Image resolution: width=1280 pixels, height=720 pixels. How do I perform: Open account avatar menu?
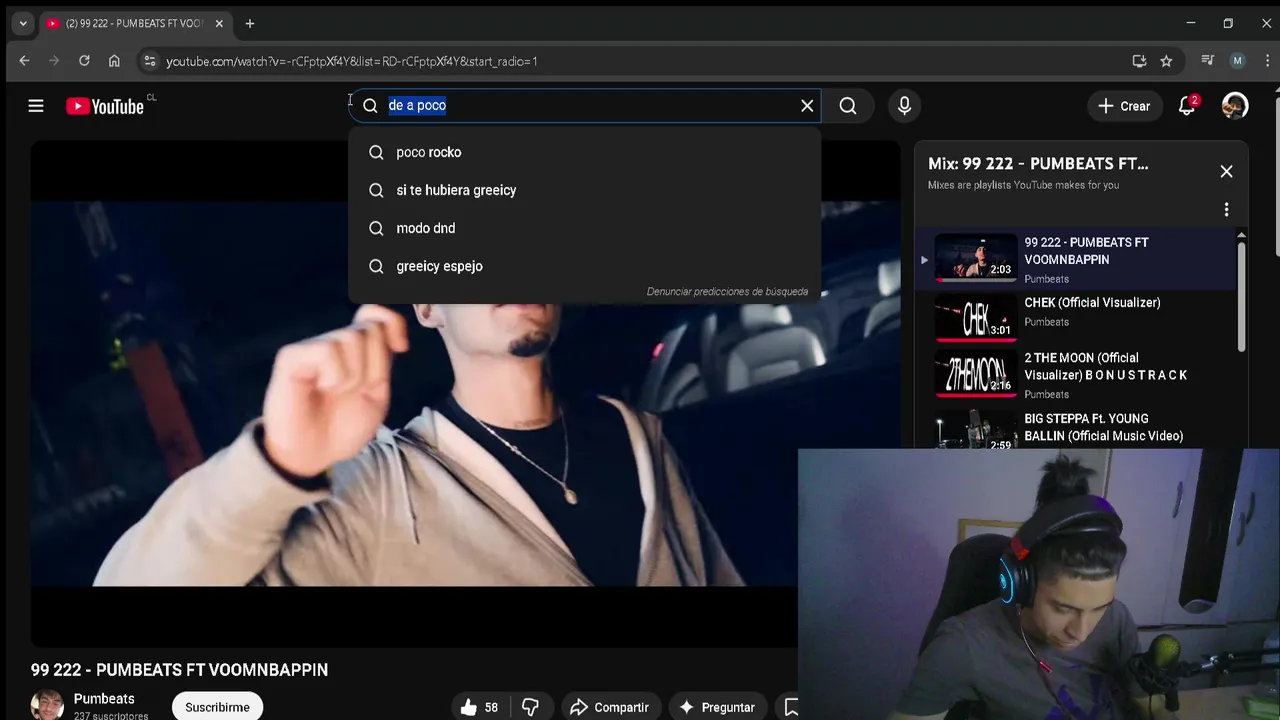1235,106
